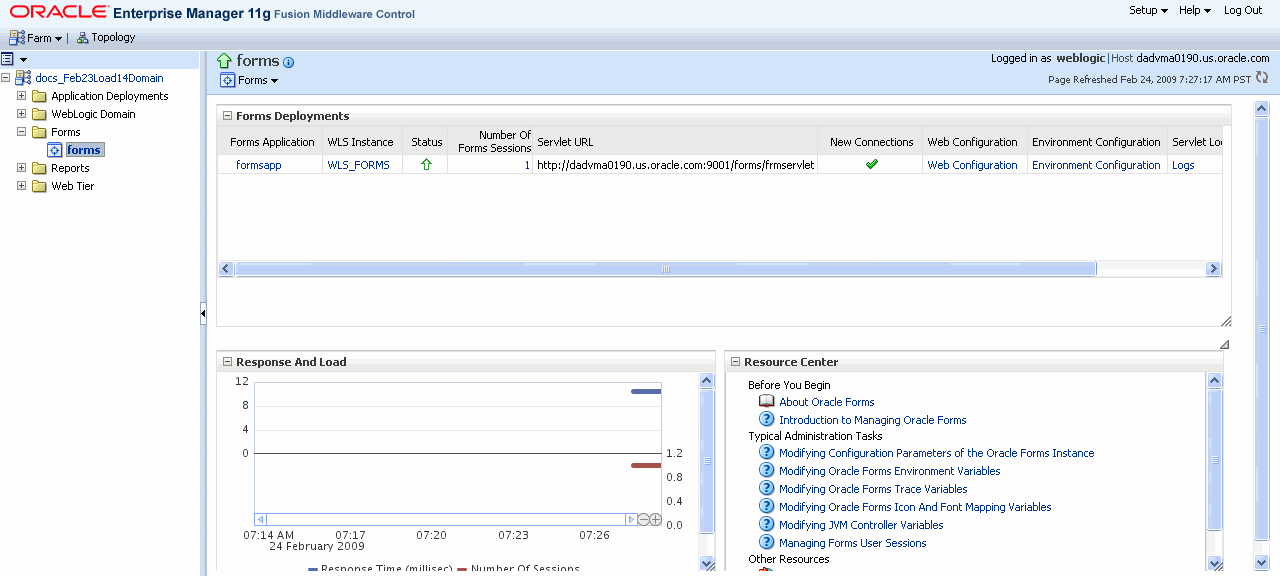
Task: Click the Web Tier folder icon
Action: click(x=40, y=187)
